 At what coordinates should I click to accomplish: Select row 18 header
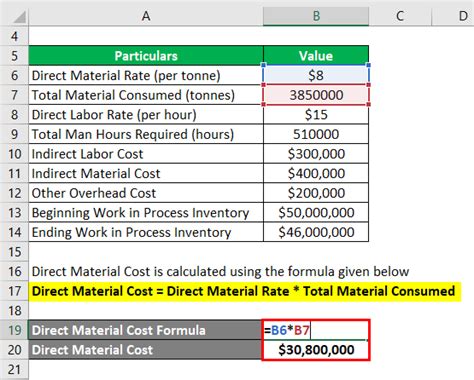[x=14, y=311]
